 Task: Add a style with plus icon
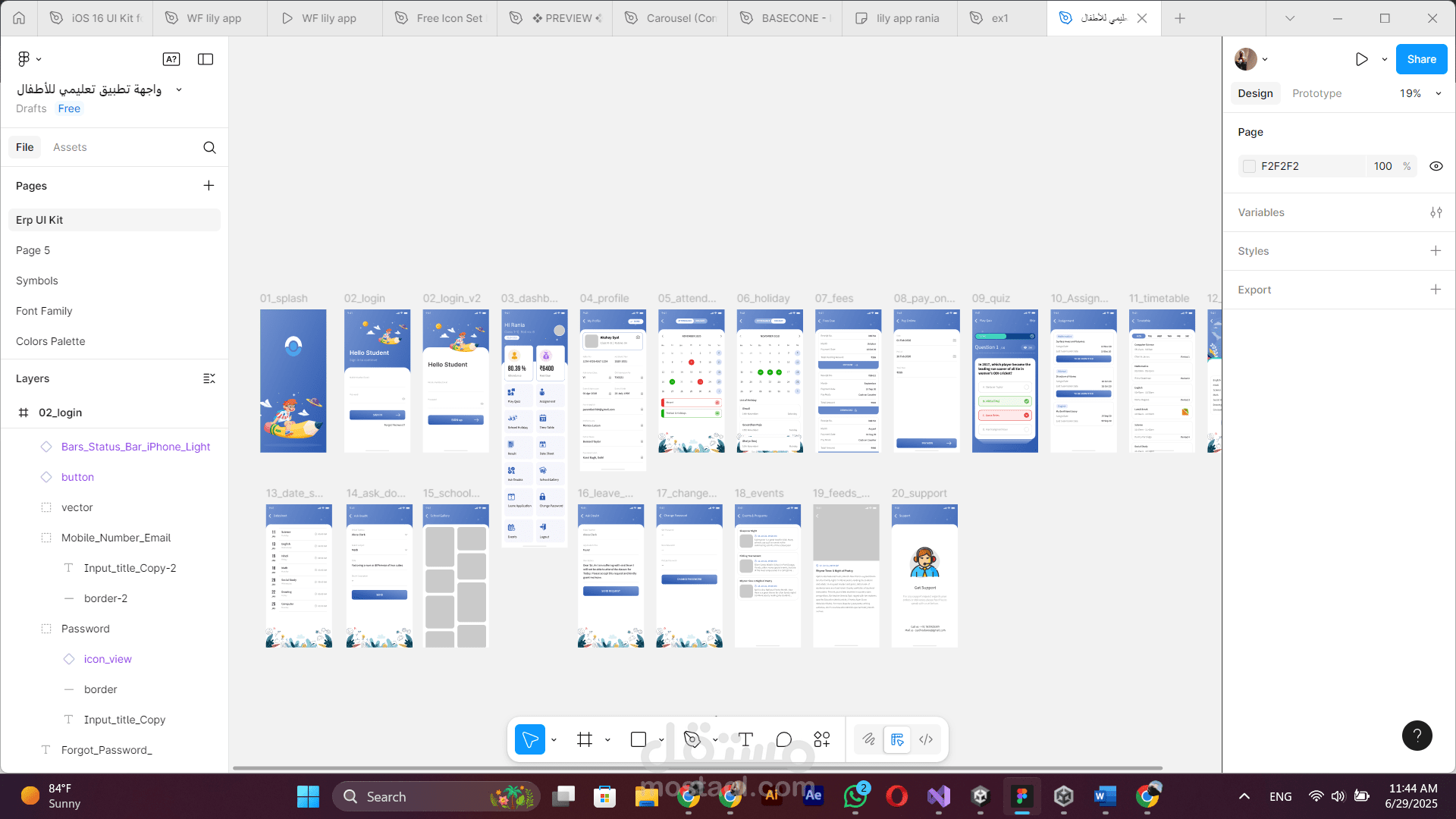[1436, 251]
